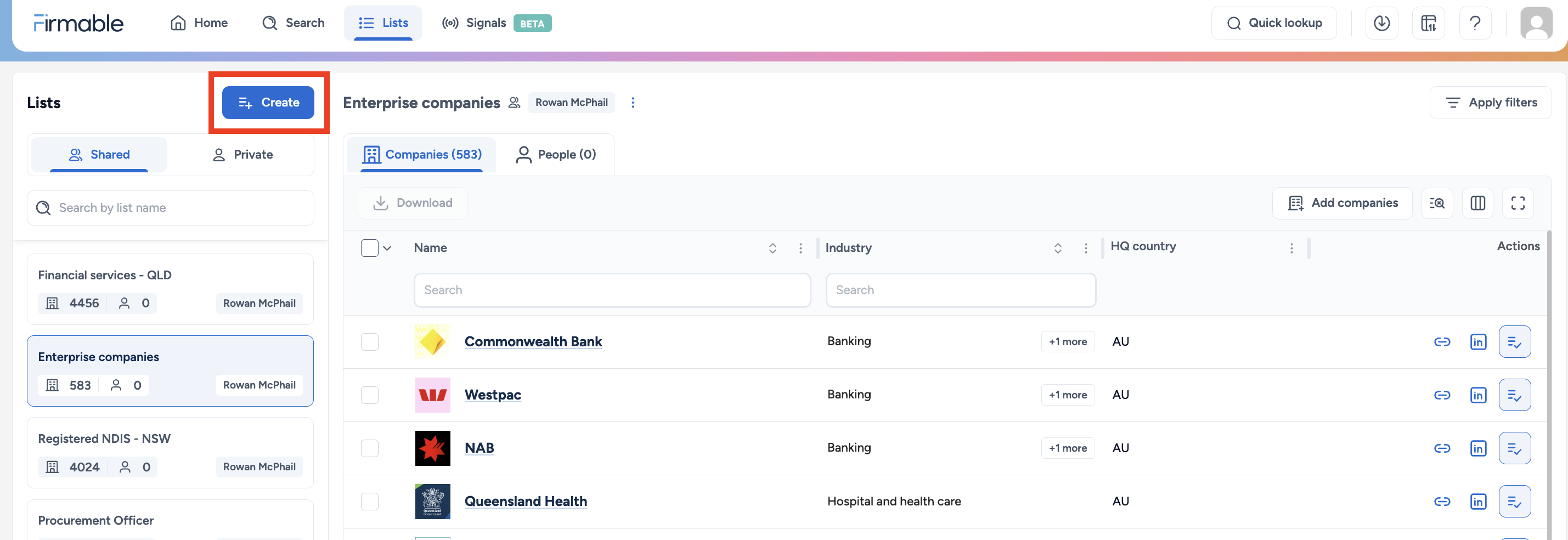Switch to the People (0) tab
This screenshot has width=1568, height=540.
(x=555, y=155)
